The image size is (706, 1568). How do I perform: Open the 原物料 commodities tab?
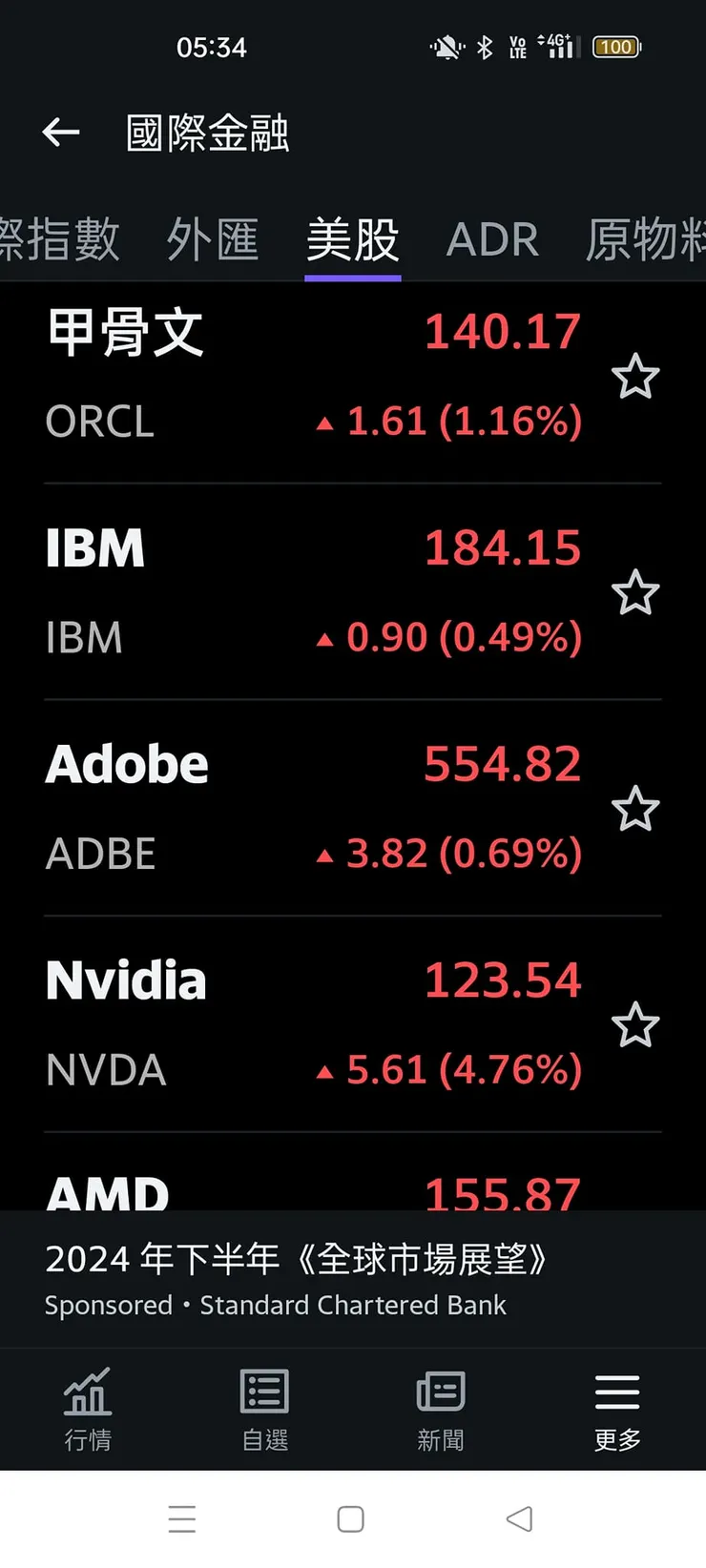[646, 239]
